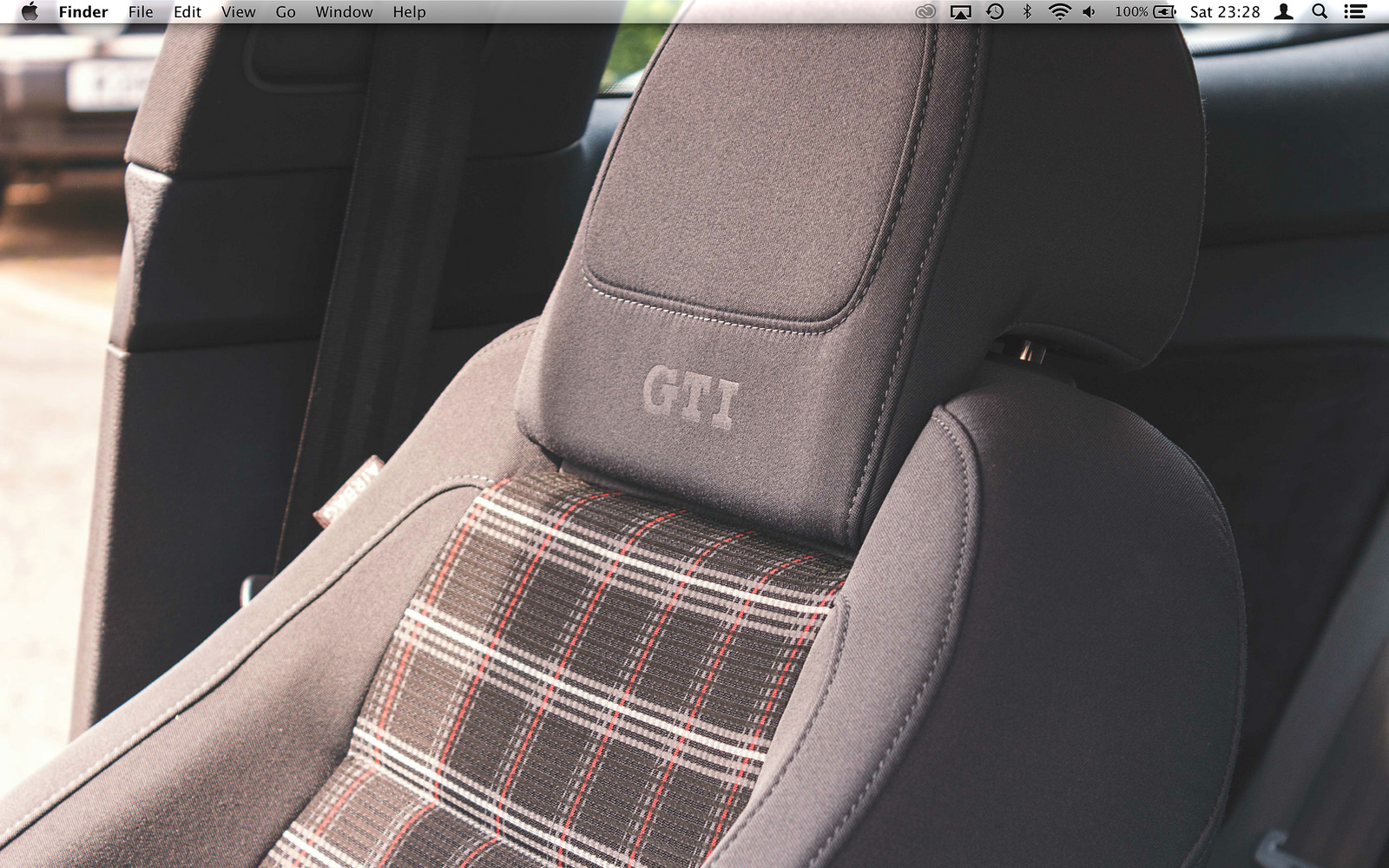Open the Go menu
1389x868 pixels.
[x=286, y=11]
